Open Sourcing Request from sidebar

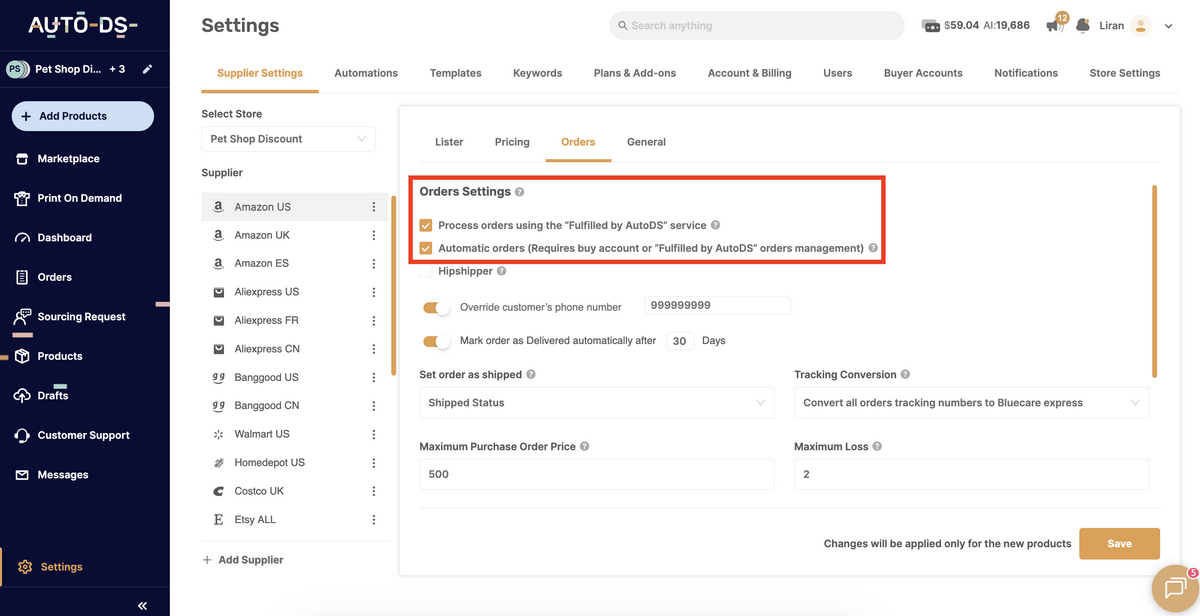(82, 315)
